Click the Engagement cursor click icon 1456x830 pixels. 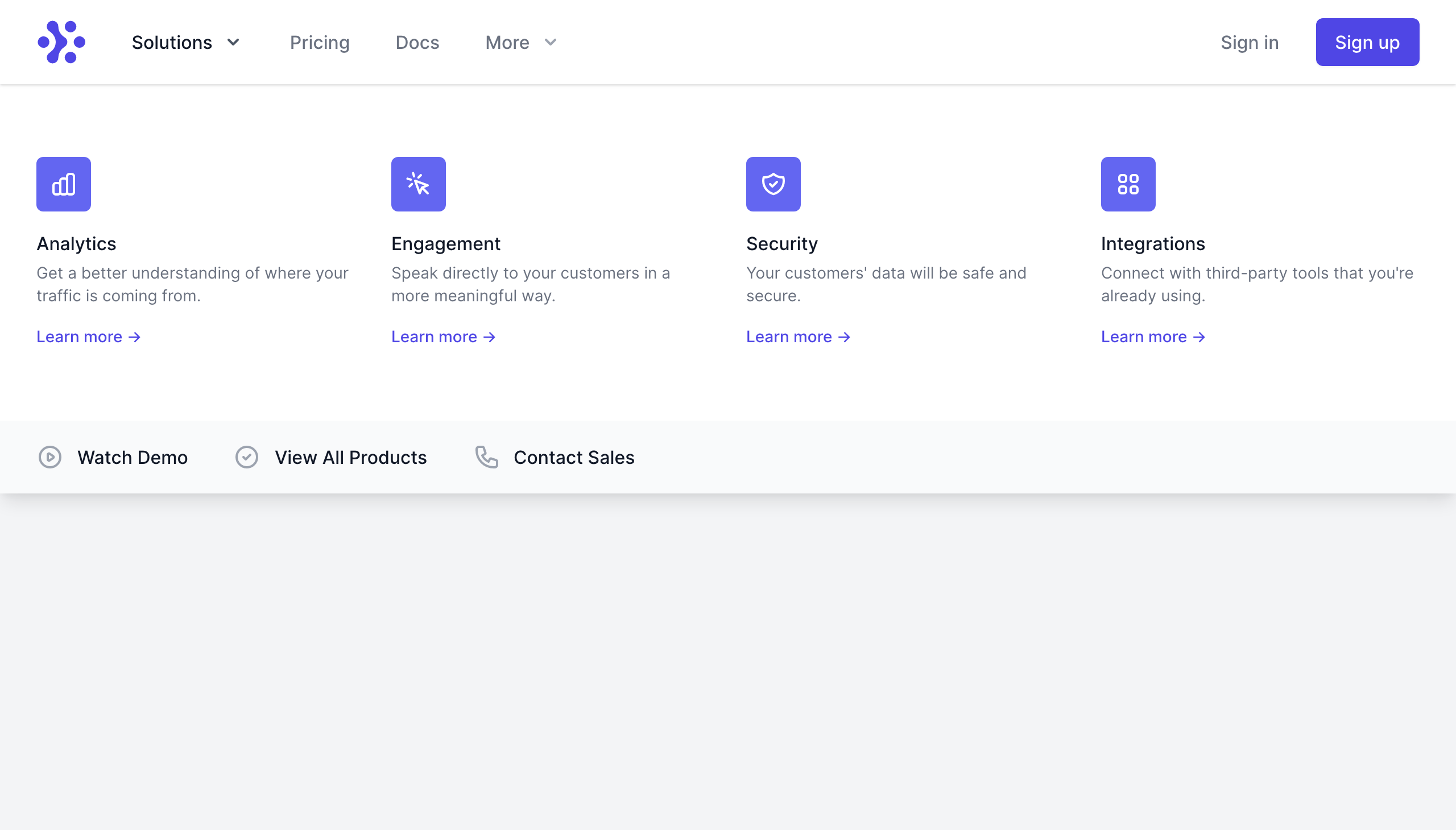(x=418, y=184)
